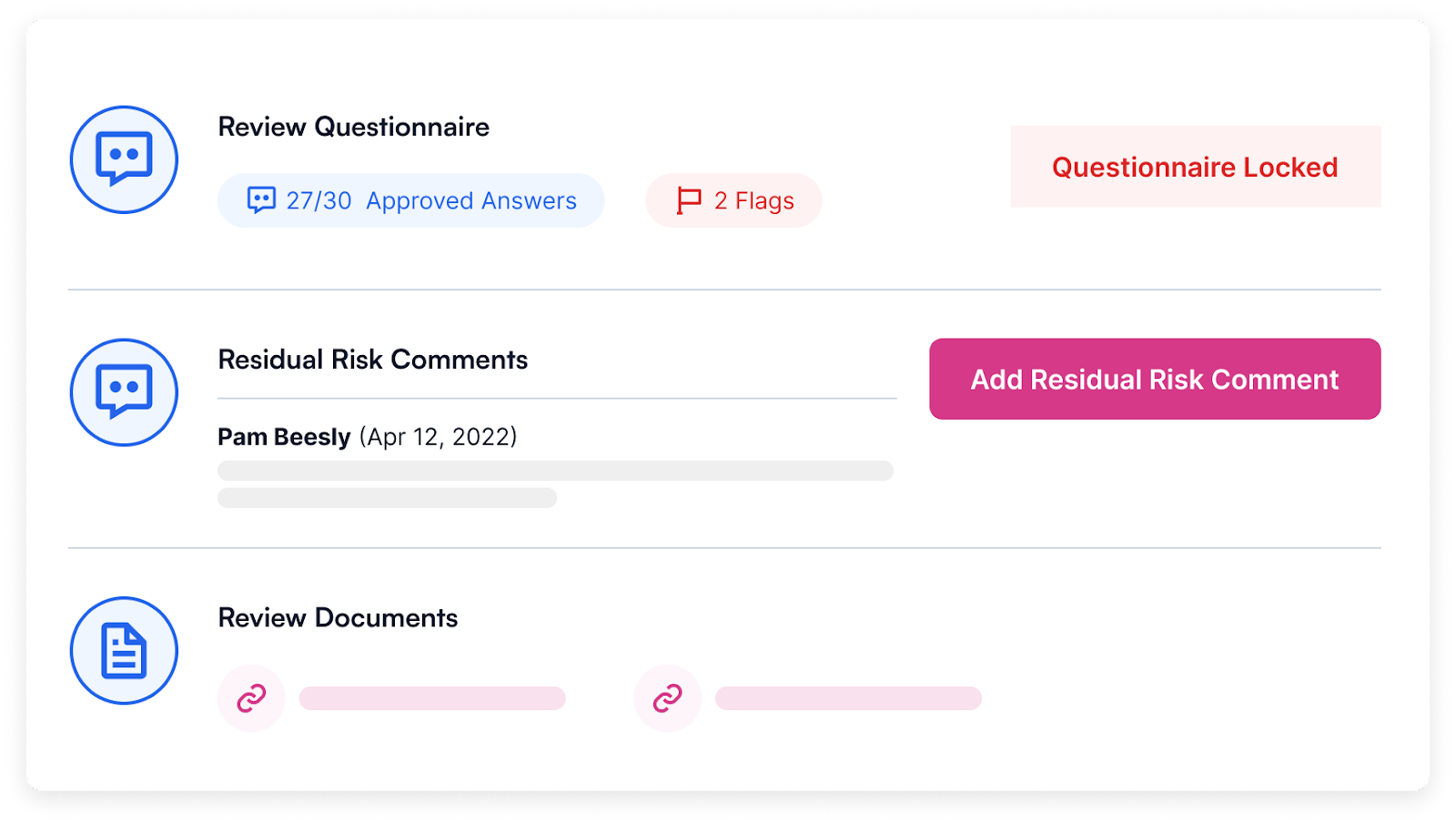The height and width of the screenshot is (824, 1456).
Task: Click the Questionnaire Locked badge
Action: 1196,167
